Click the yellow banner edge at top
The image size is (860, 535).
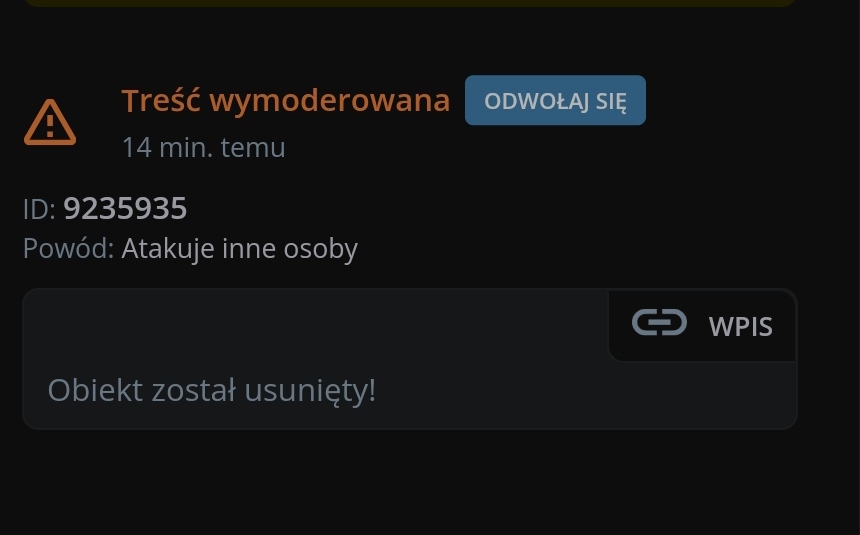[410, 3]
